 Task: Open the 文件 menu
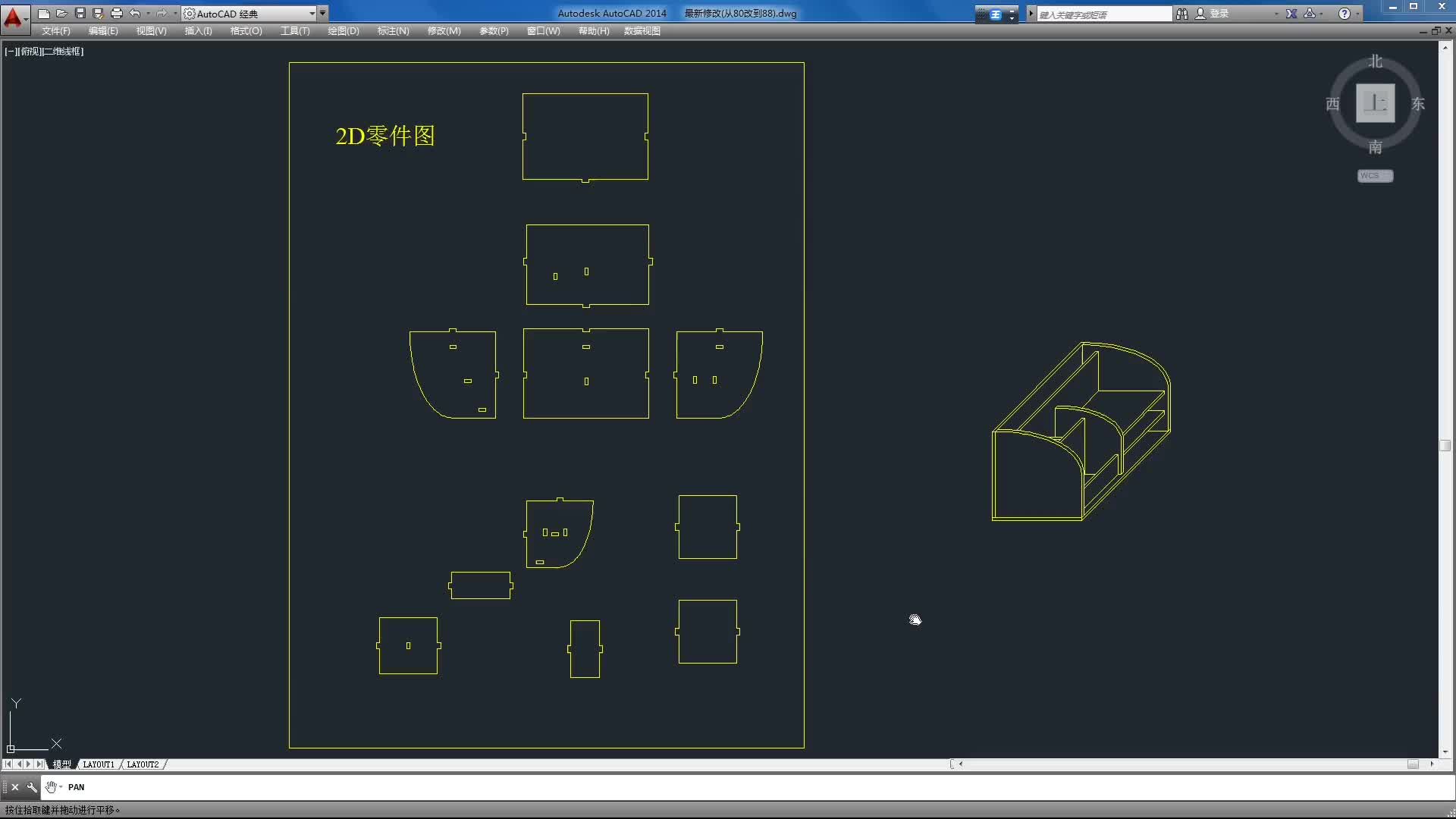point(56,30)
